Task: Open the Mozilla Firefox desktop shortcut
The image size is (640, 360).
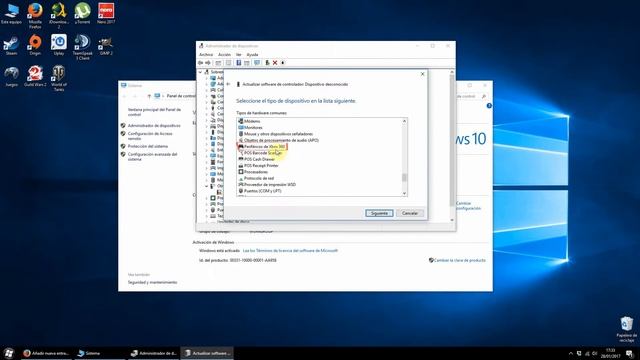Action: coord(35,15)
